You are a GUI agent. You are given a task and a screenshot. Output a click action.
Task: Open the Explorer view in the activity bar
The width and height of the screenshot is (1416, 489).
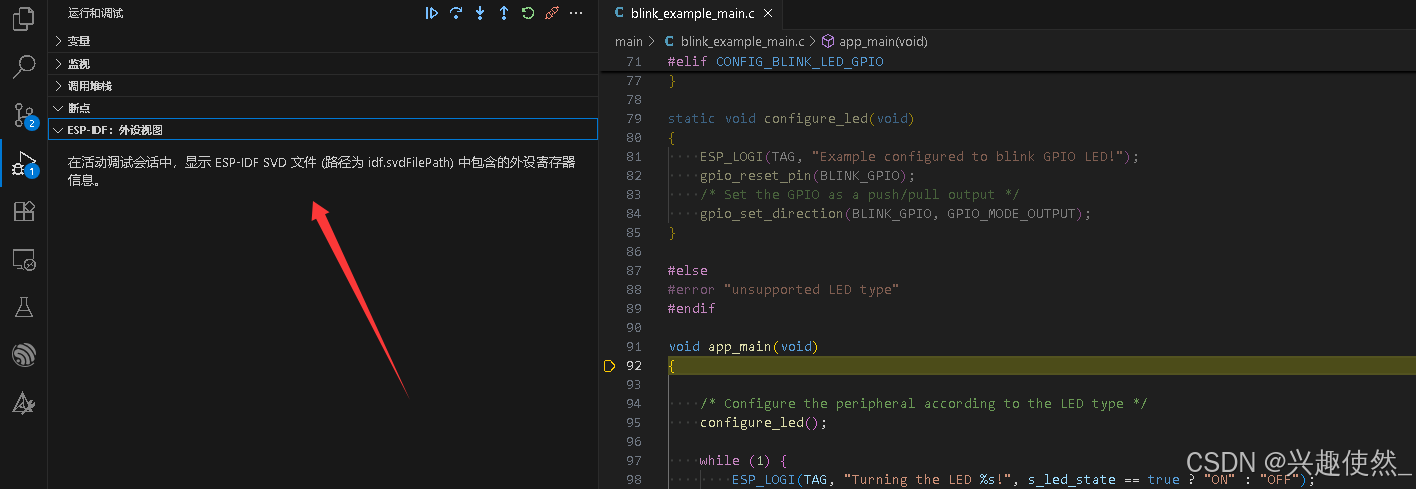pos(24,20)
